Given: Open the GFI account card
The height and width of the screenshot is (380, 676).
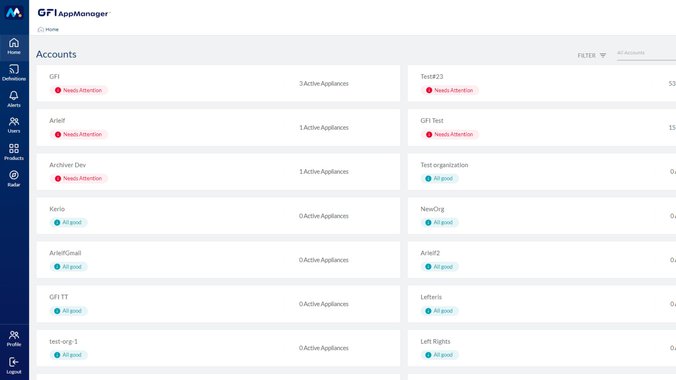Looking at the screenshot, I should tap(218, 83).
